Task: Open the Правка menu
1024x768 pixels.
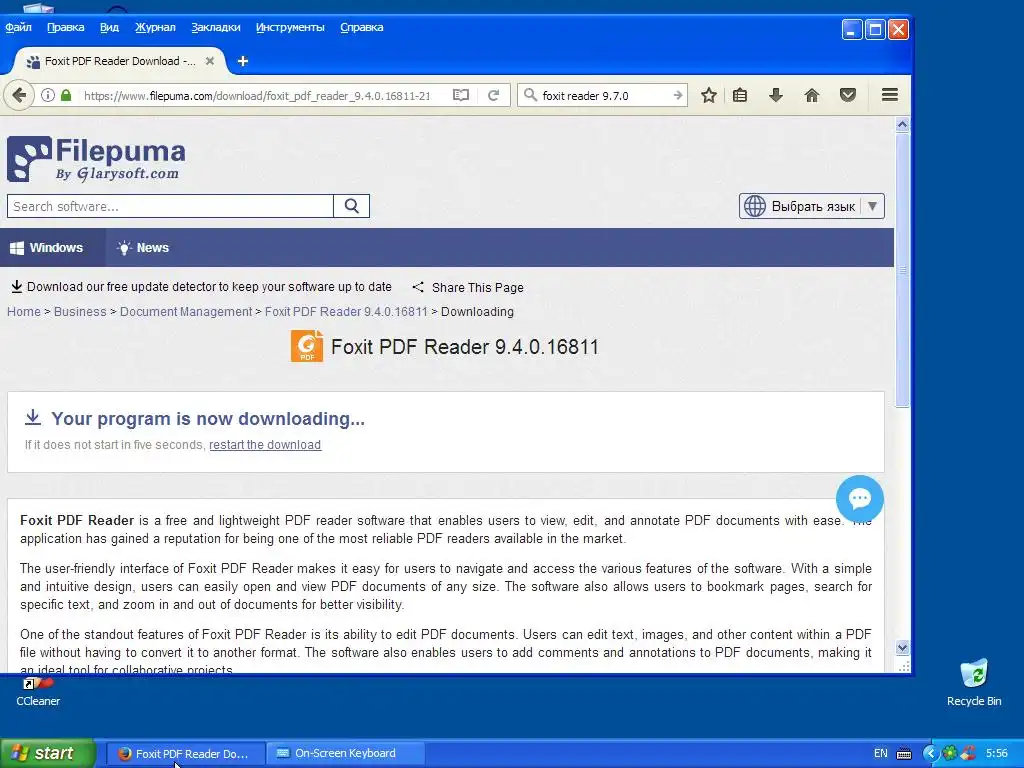Action: (65, 27)
